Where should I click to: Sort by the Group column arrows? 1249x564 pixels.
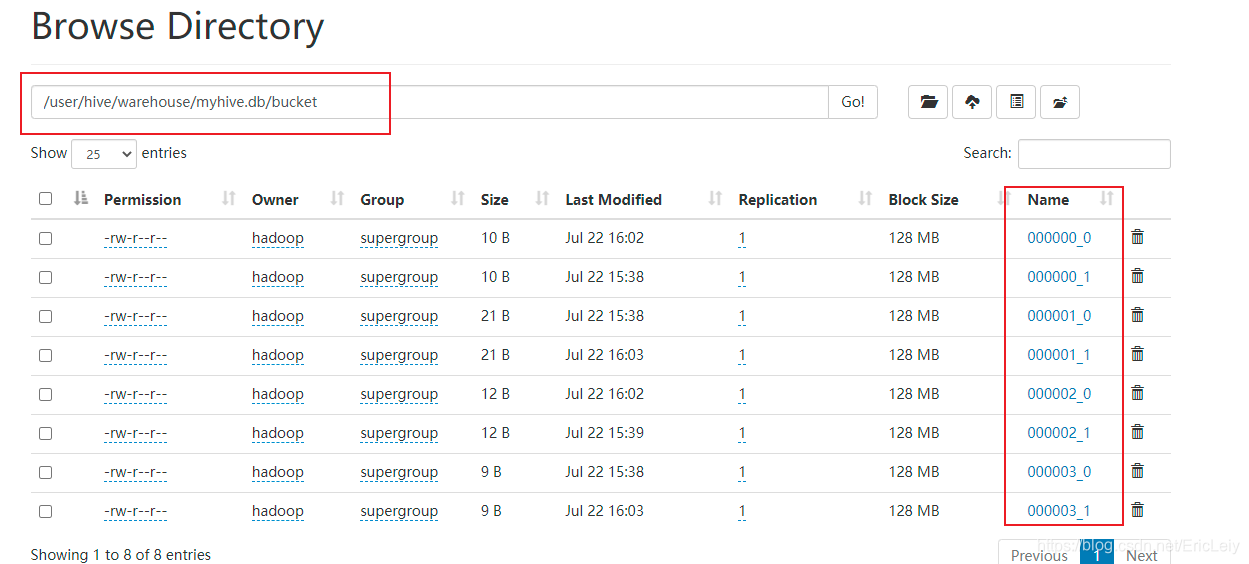[457, 199]
